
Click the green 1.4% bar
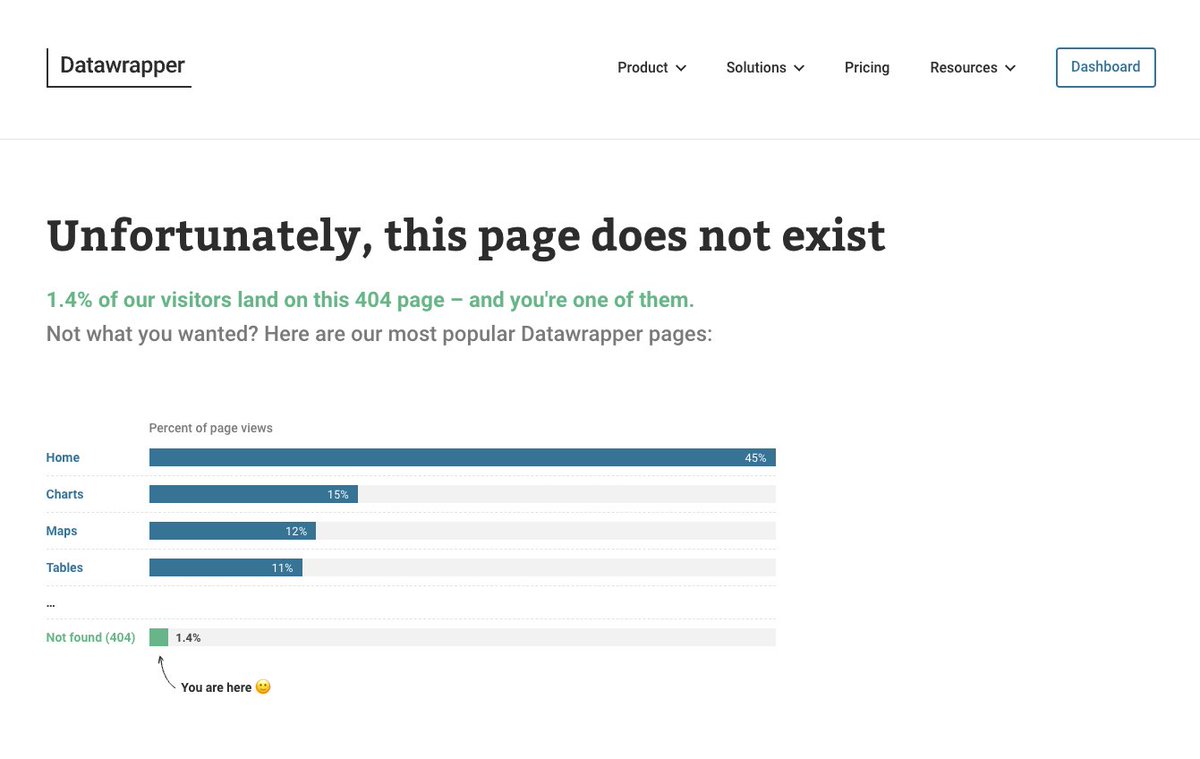coord(158,637)
